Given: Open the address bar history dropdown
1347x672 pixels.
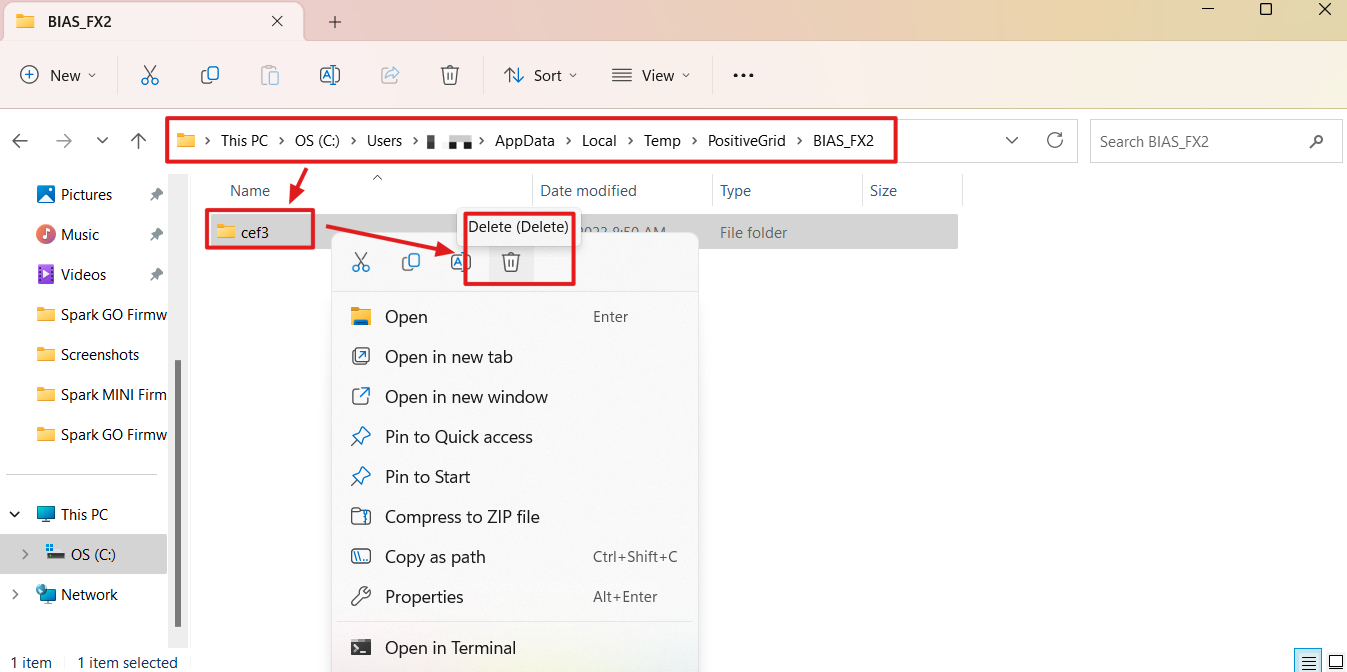Looking at the screenshot, I should (1012, 141).
